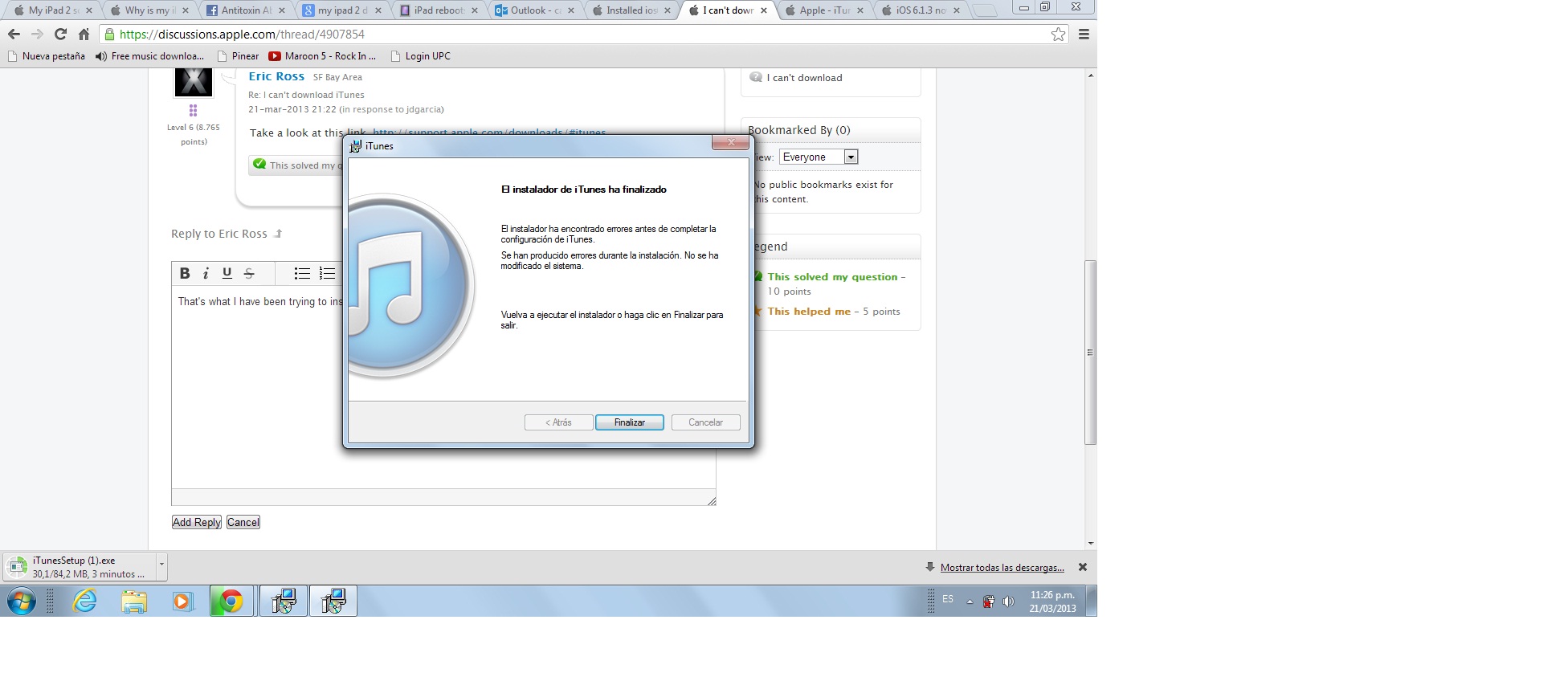The image size is (1568, 681).
Task: Open the Chrome menu icon
Action: [x=1084, y=34]
